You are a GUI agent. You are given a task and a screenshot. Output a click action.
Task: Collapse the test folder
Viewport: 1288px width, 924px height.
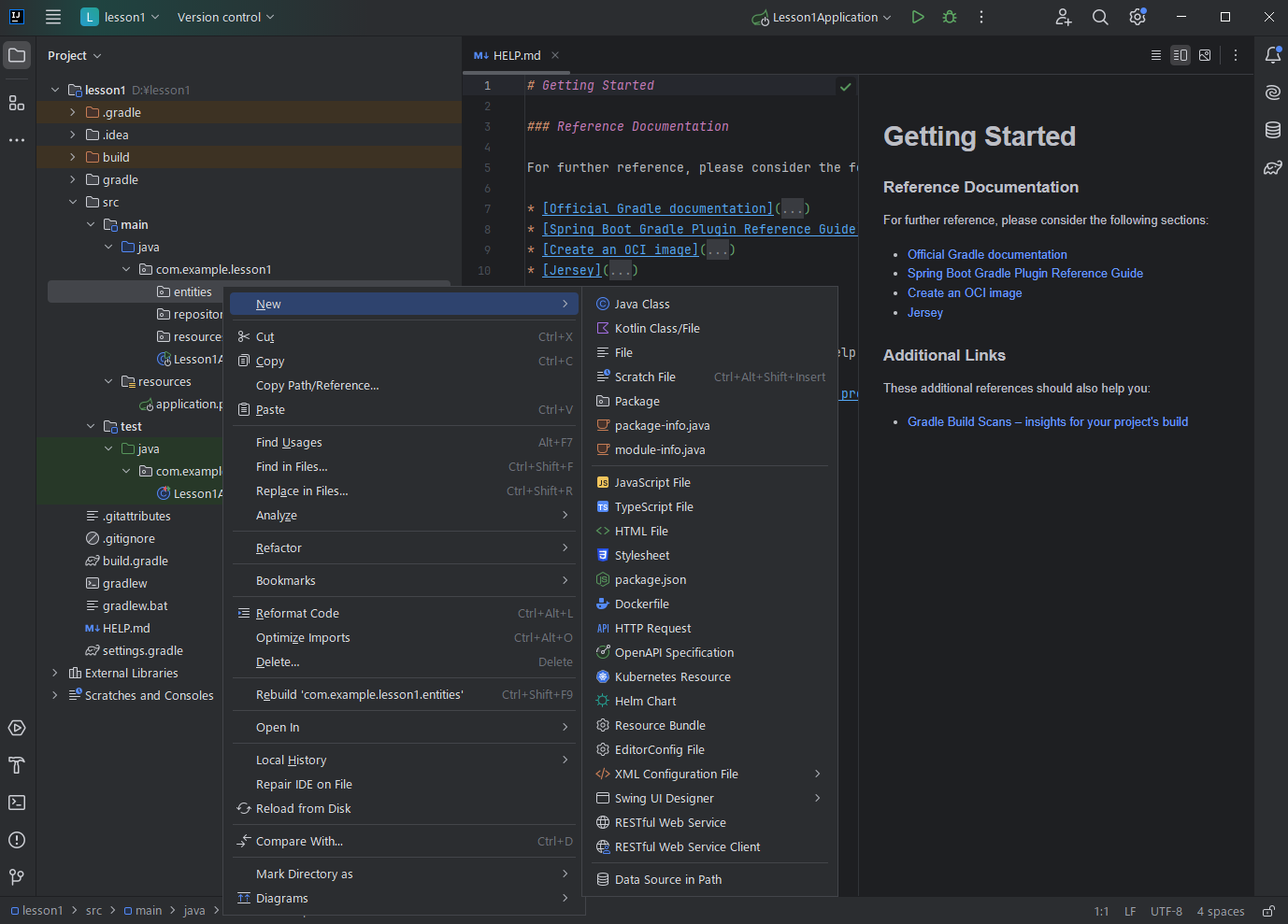tap(91, 426)
